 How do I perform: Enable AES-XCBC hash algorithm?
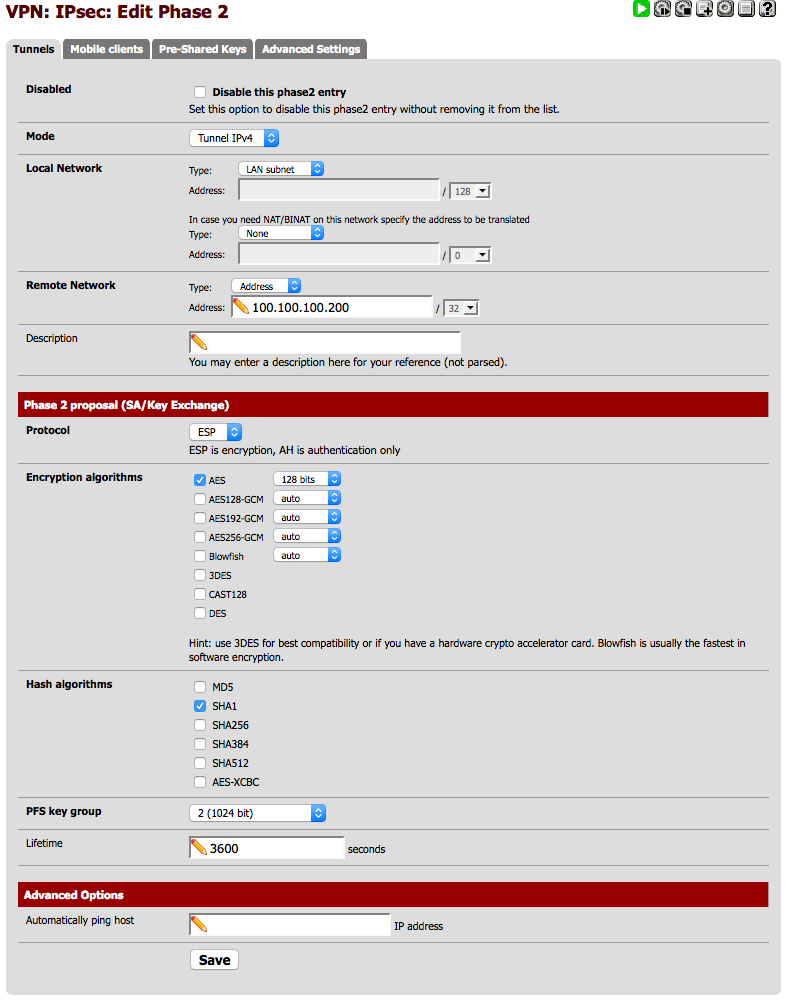click(200, 782)
